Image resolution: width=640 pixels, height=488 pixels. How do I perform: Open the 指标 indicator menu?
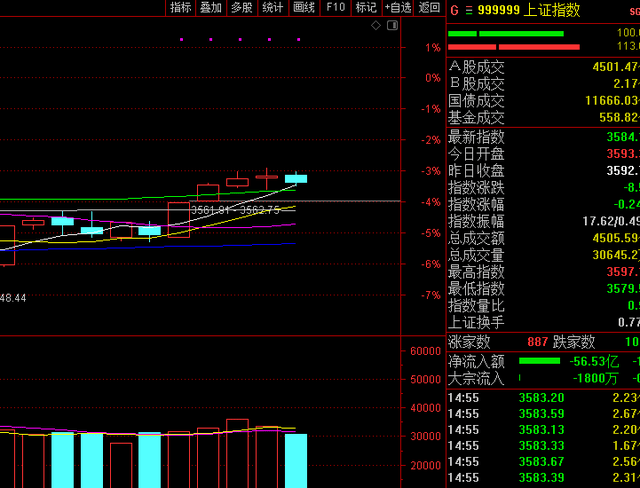(180, 7)
